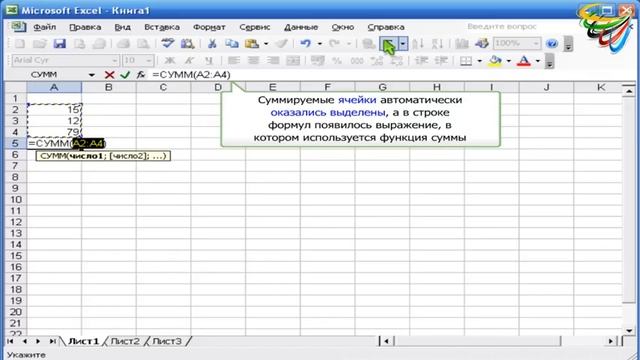Expand the Paste options dropdown arrow

click(266, 44)
